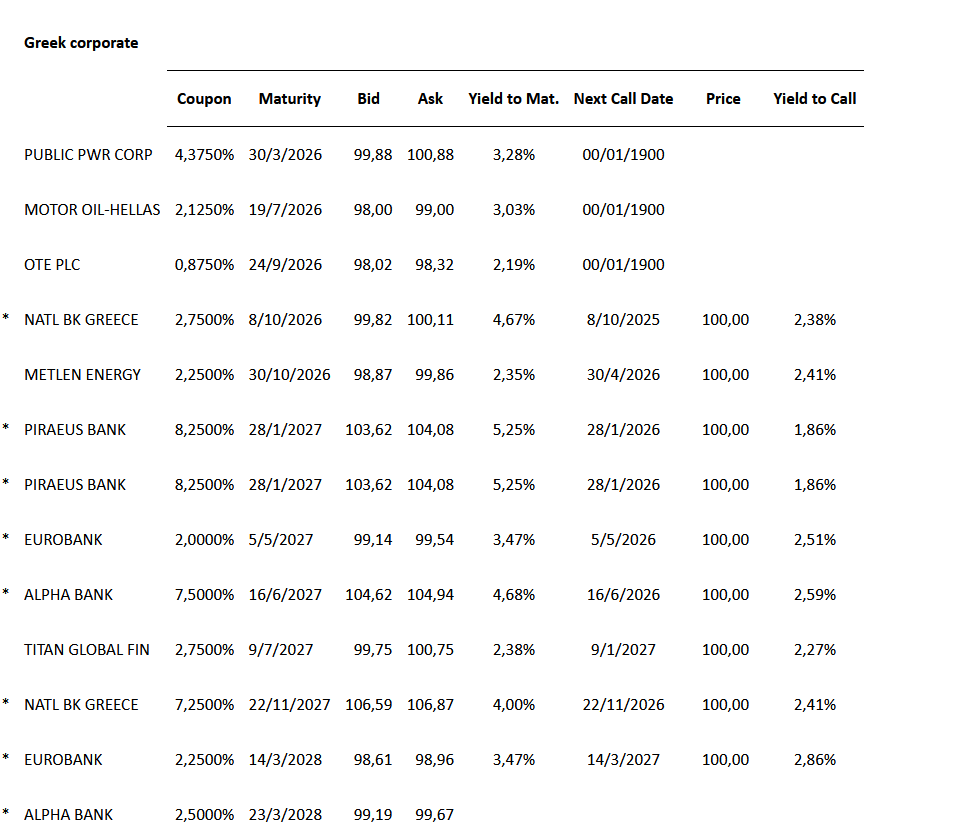Select the TITAN GLOBAL FIN bond name
This screenshot has width=976, height=828.
(87, 650)
